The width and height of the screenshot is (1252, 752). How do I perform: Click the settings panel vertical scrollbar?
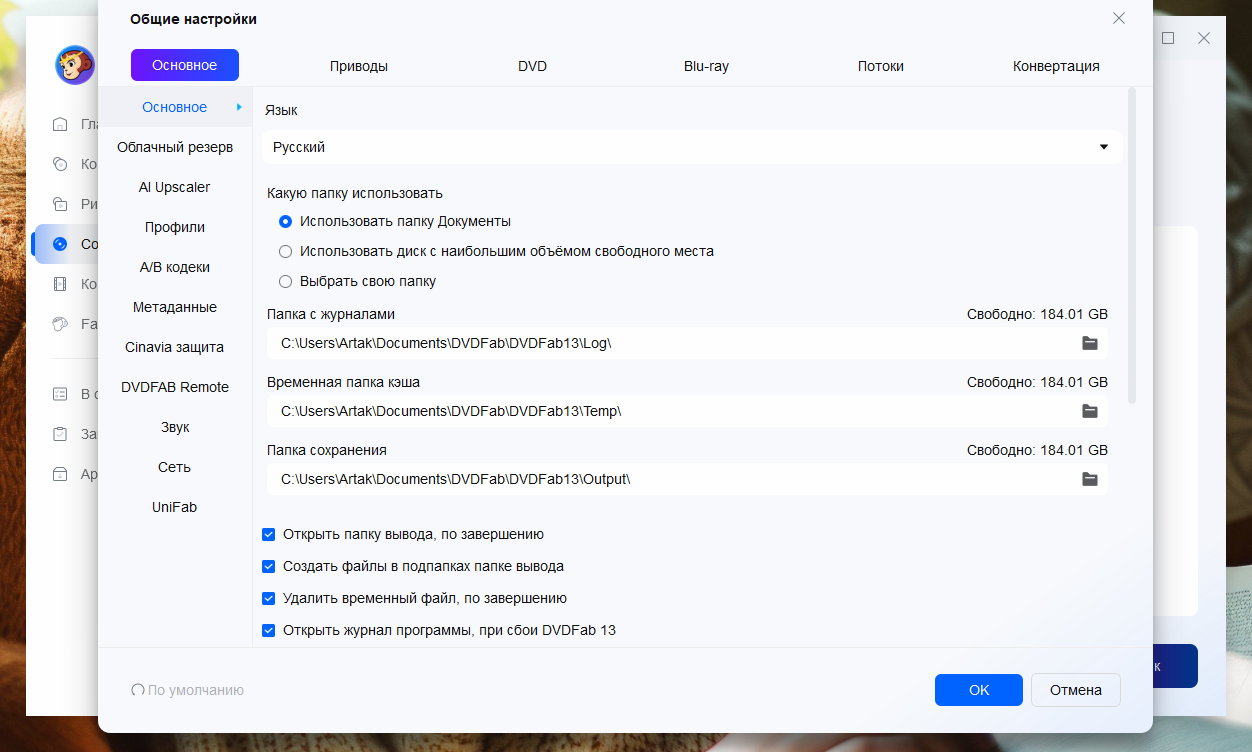pos(1132,246)
